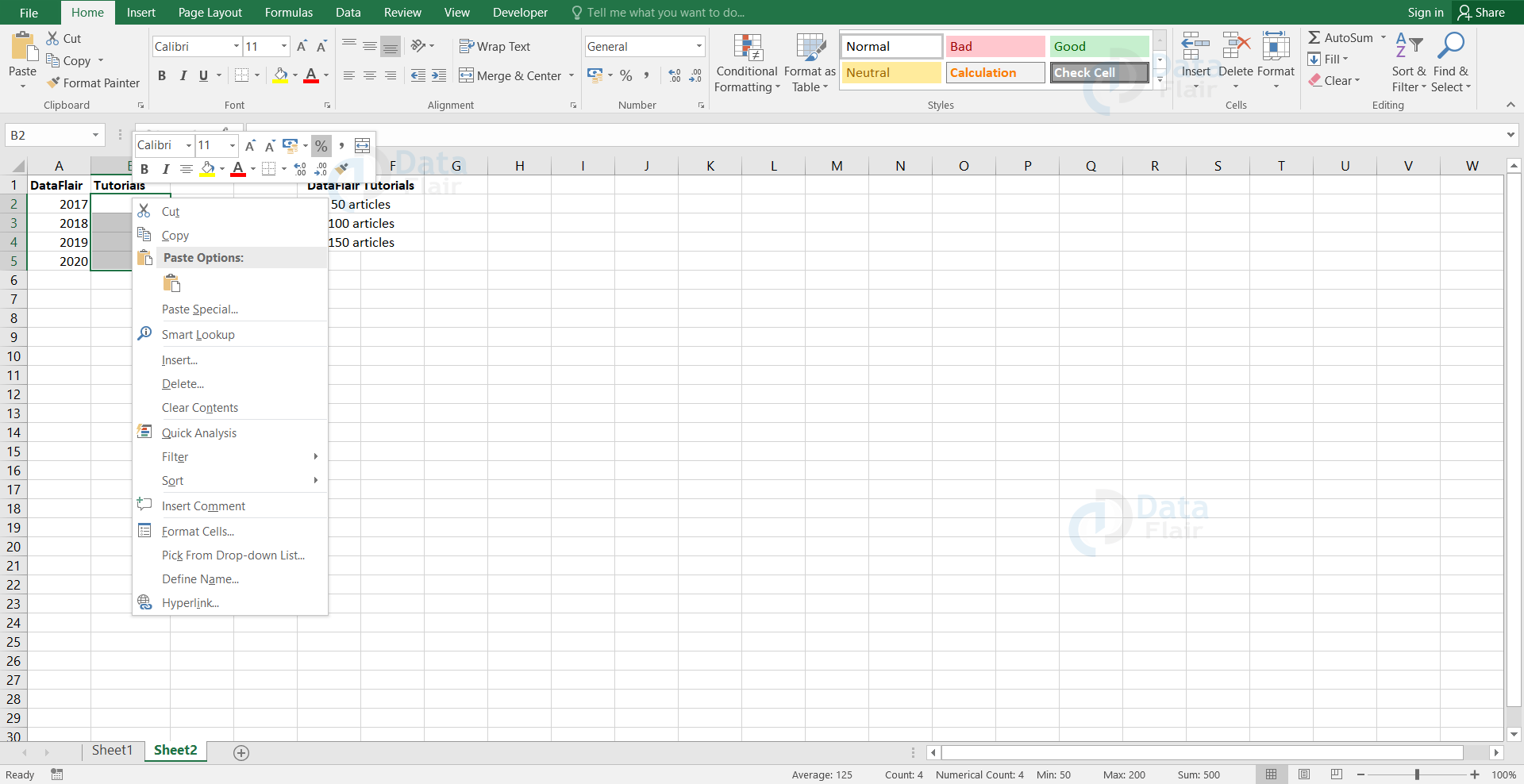1524x784 pixels.
Task: Click the Cut scissors icon in ribbon
Action: 53,38
